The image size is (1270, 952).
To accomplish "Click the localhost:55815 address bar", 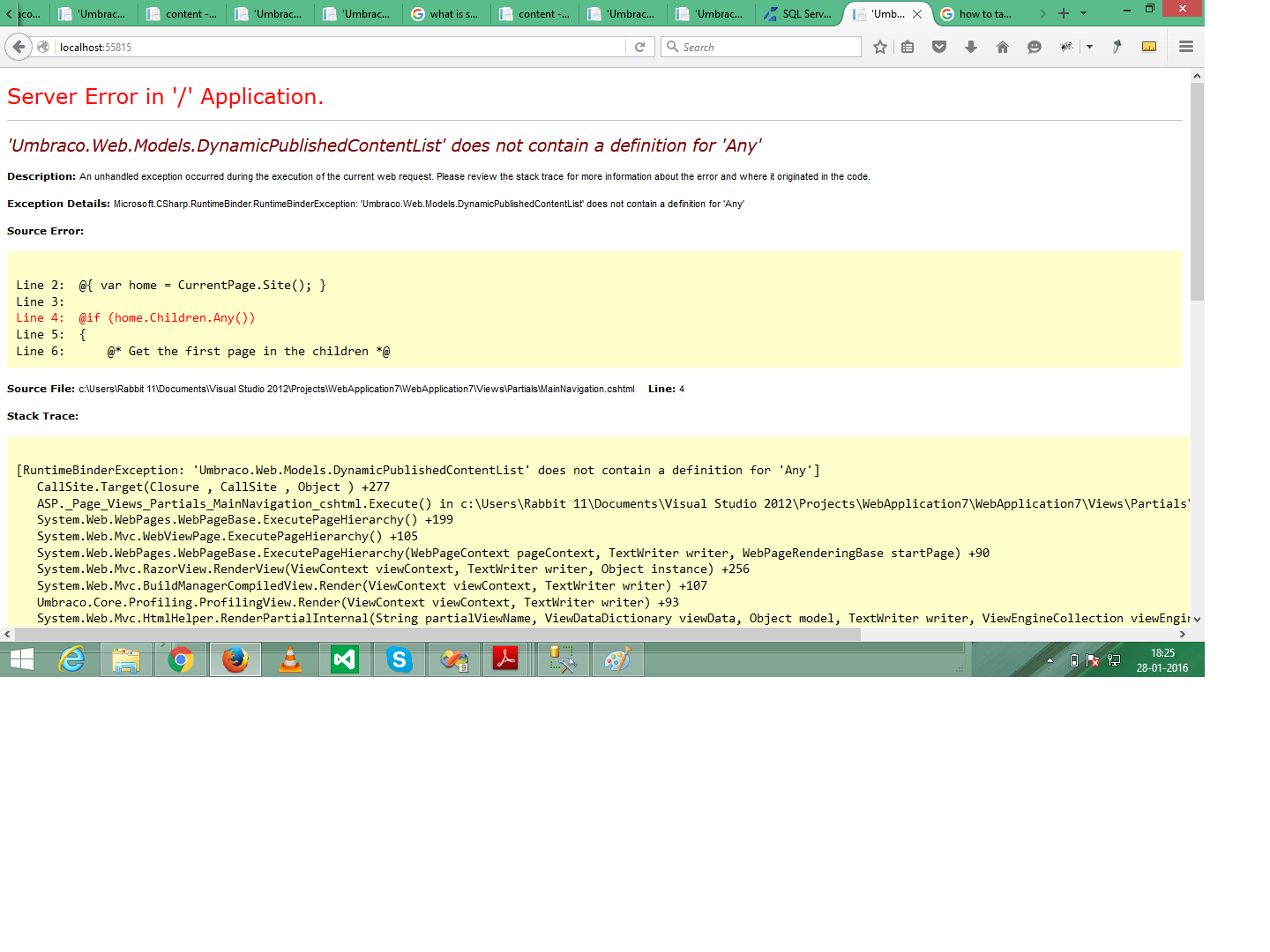I will click(342, 47).
